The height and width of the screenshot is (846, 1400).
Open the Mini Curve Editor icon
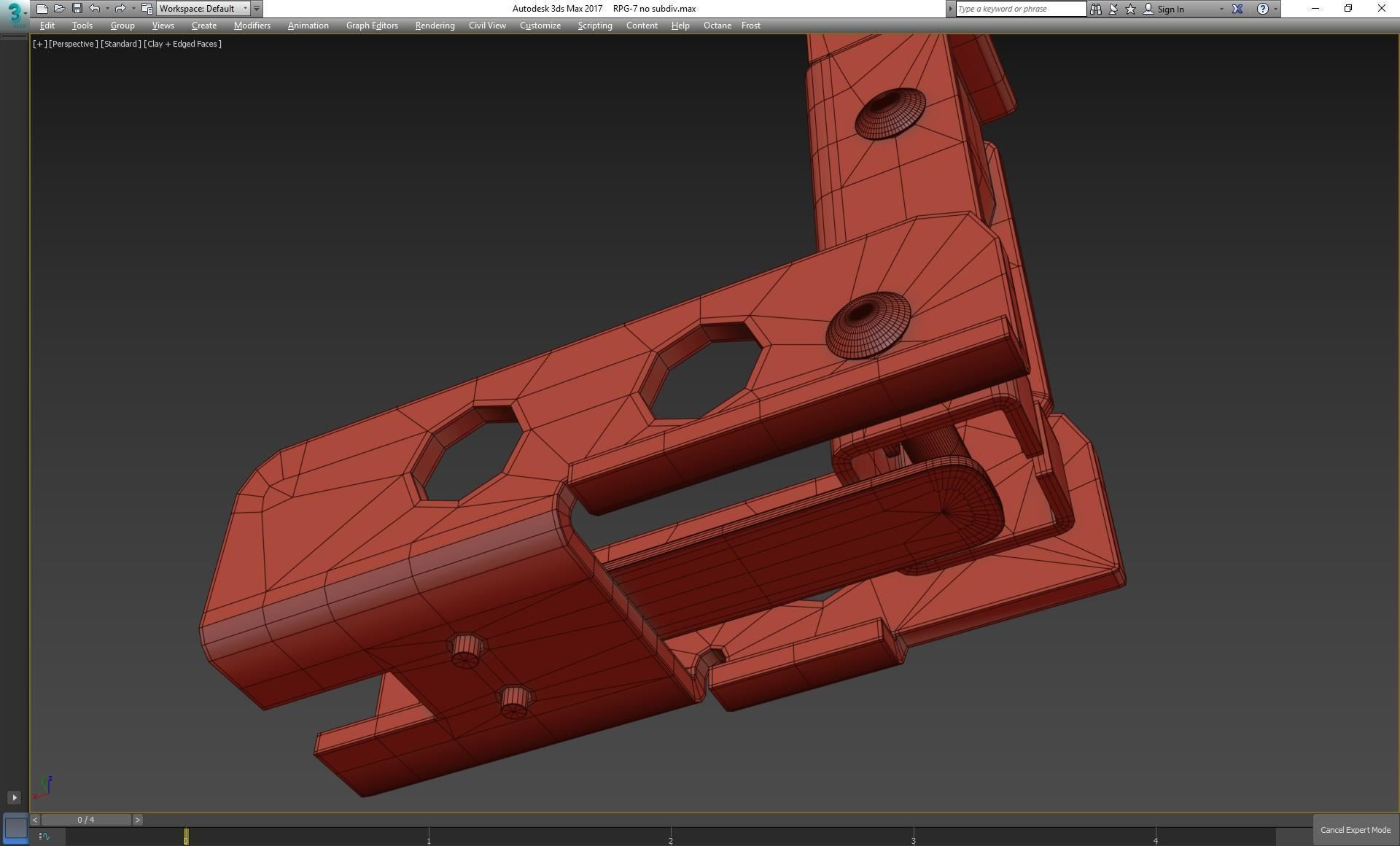tap(44, 836)
